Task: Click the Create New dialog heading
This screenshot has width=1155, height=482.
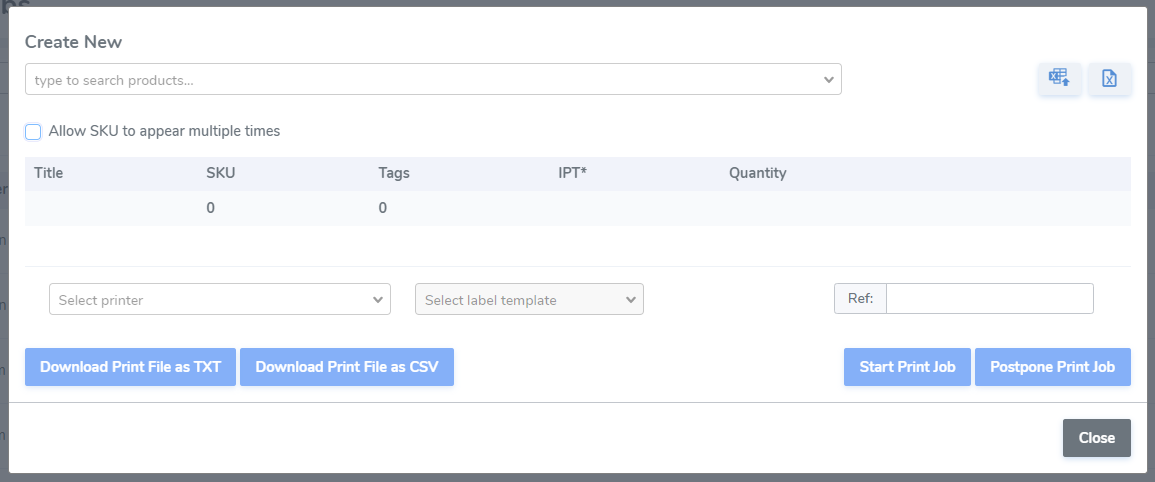Action: pos(74,42)
